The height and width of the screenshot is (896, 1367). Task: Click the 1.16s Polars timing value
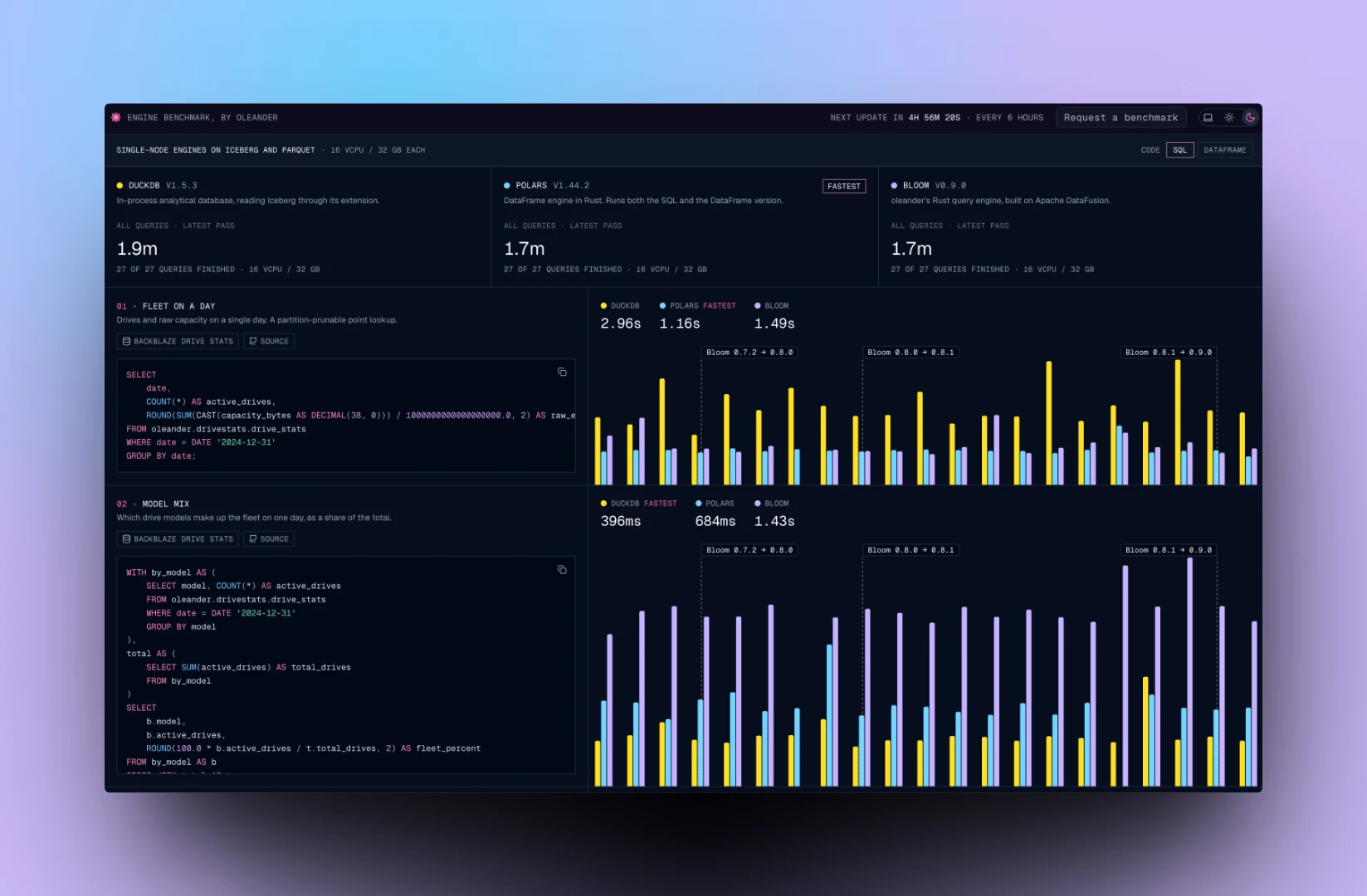[x=680, y=324]
